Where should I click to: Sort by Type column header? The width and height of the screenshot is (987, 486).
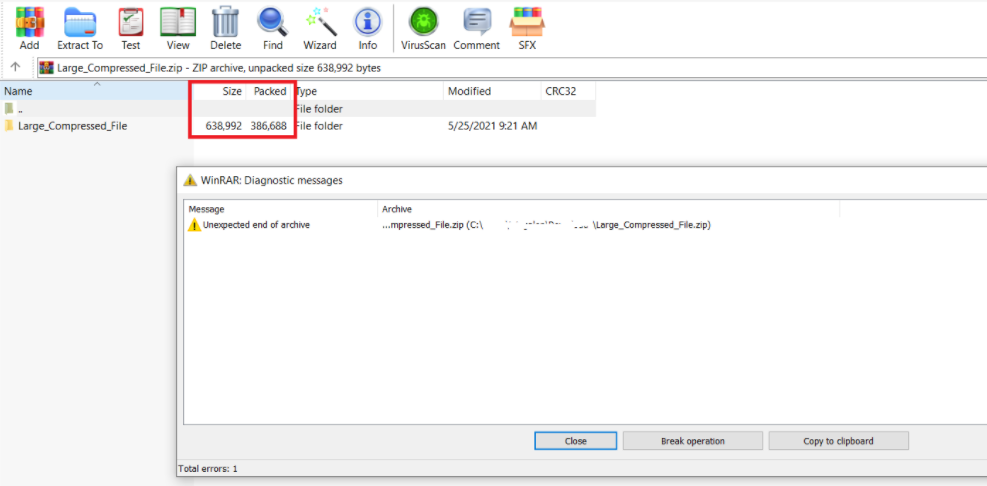point(368,91)
